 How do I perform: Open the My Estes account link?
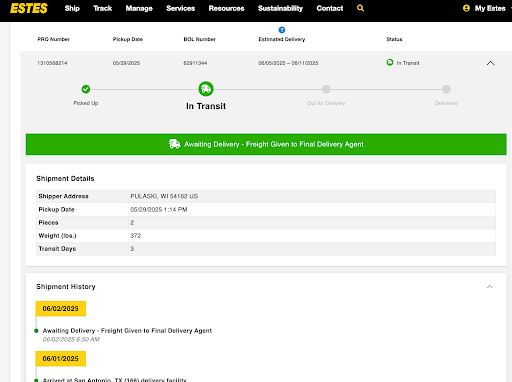(x=490, y=8)
